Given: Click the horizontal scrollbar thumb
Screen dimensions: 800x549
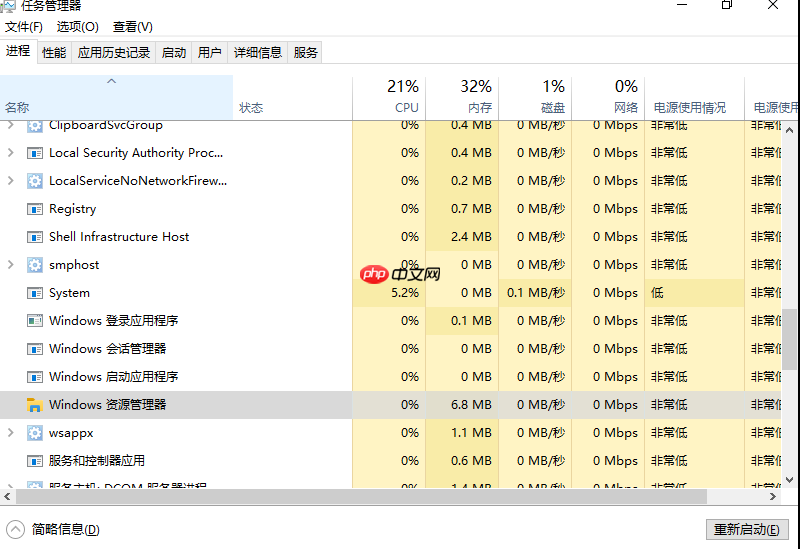Looking at the screenshot, I should pyautogui.click(x=361, y=496).
